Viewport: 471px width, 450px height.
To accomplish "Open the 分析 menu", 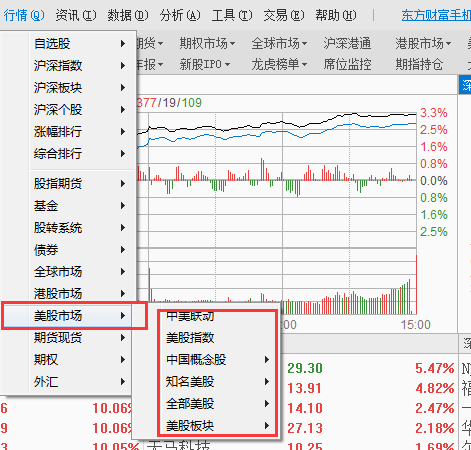I will click(x=180, y=15).
